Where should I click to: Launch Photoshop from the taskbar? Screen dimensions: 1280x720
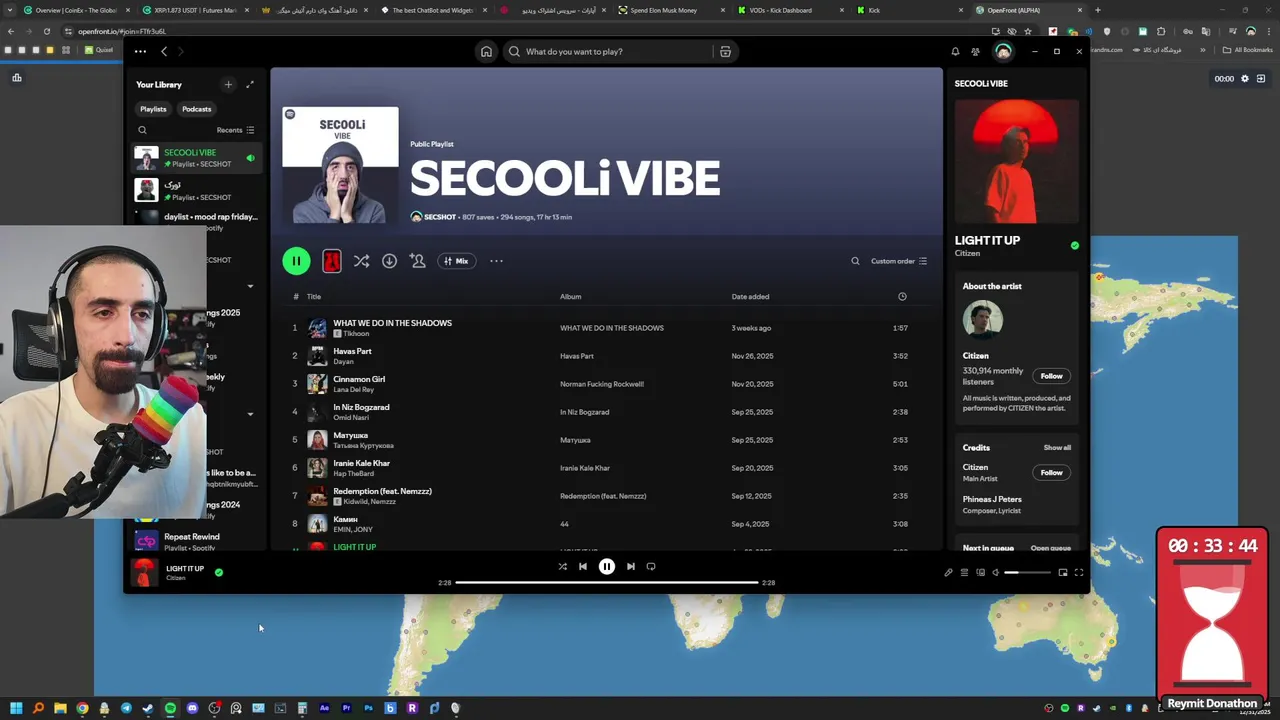coord(368,708)
